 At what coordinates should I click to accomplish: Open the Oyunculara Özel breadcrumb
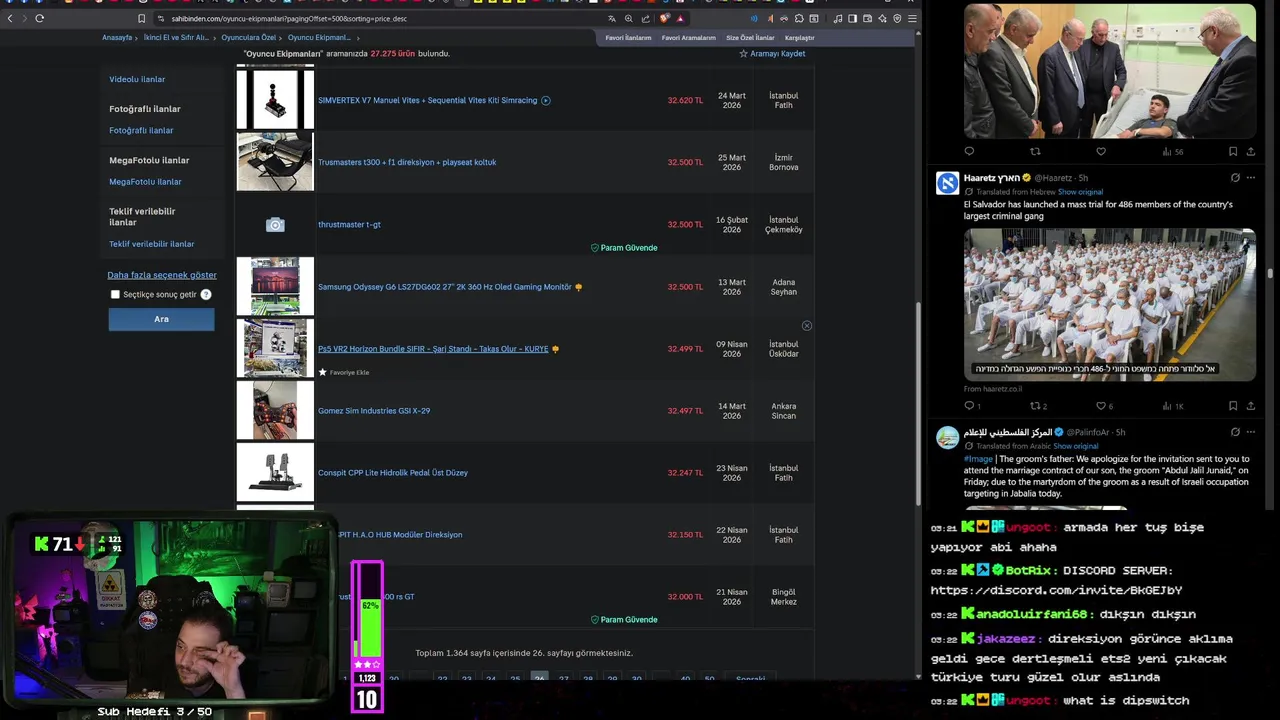(x=248, y=38)
